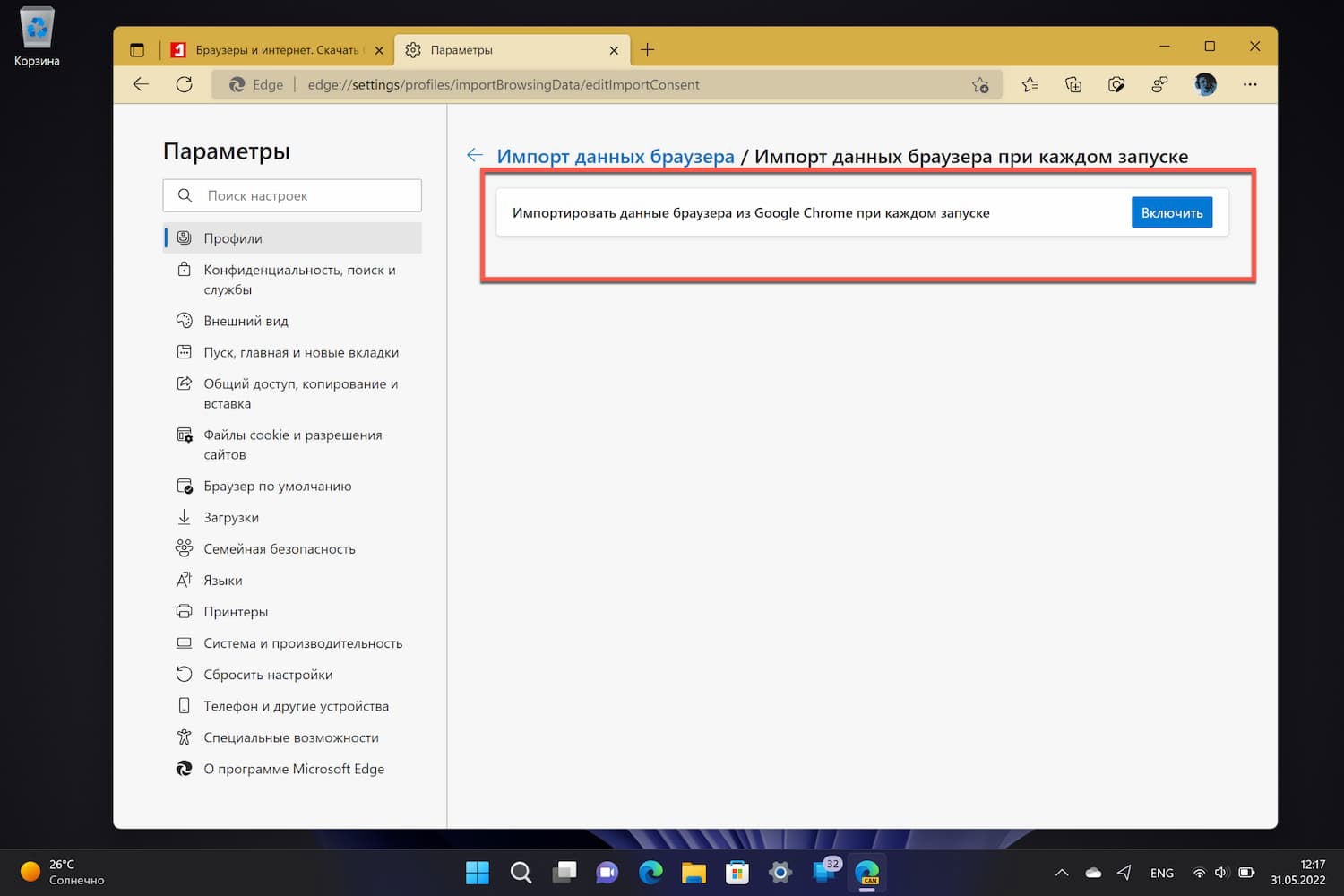Add this page to favorites

pyautogui.click(x=980, y=85)
